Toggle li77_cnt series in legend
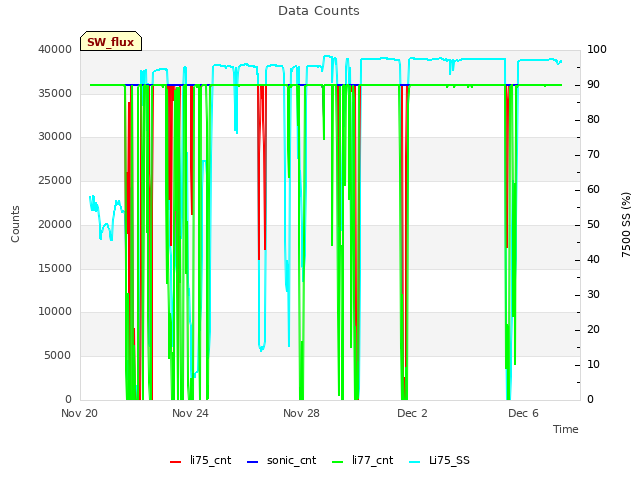640x480 pixels. 362,460
